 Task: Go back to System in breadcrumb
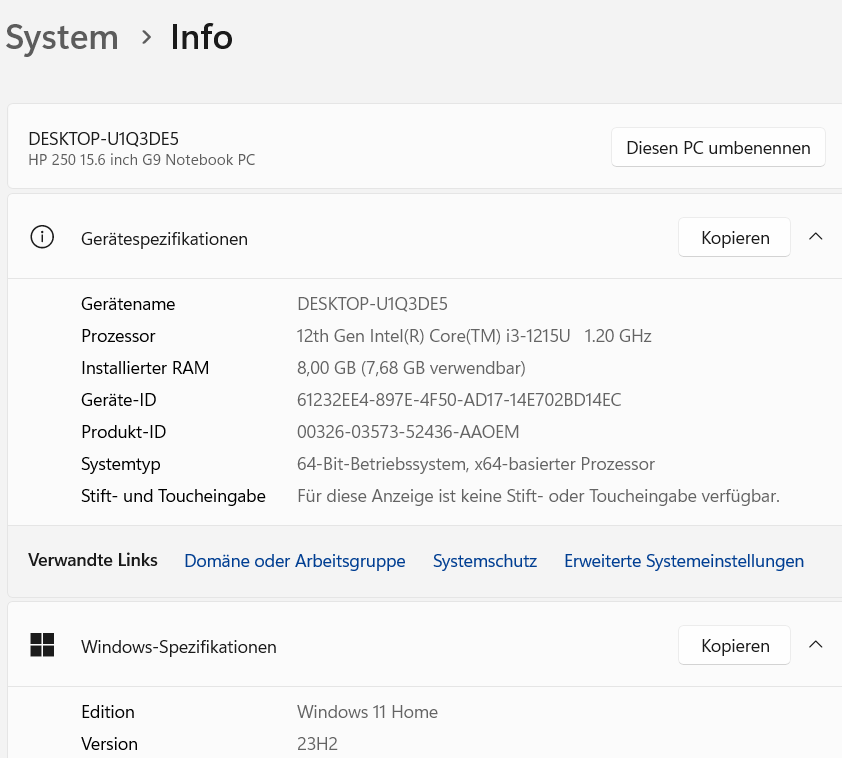pos(62,38)
